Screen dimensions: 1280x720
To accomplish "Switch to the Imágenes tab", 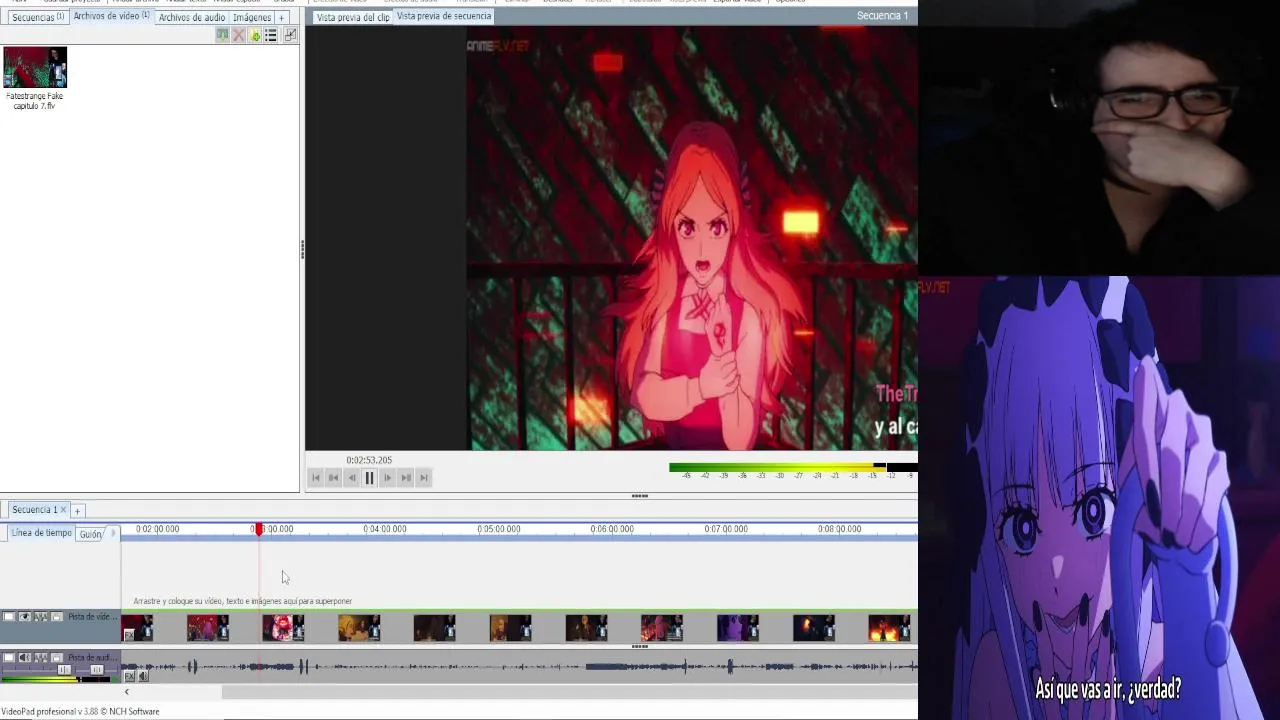I will point(251,17).
